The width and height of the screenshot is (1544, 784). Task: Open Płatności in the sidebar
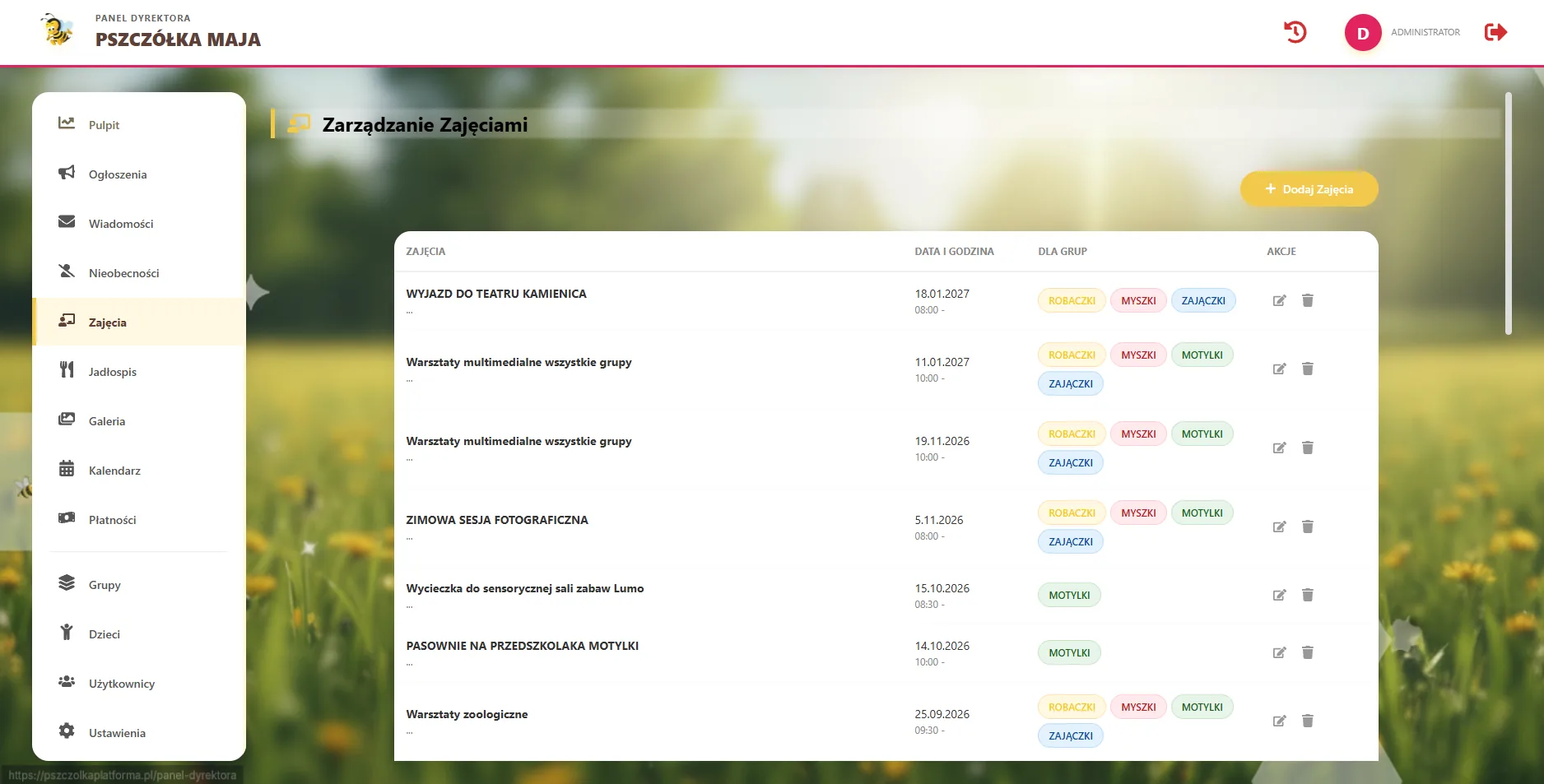click(x=139, y=520)
